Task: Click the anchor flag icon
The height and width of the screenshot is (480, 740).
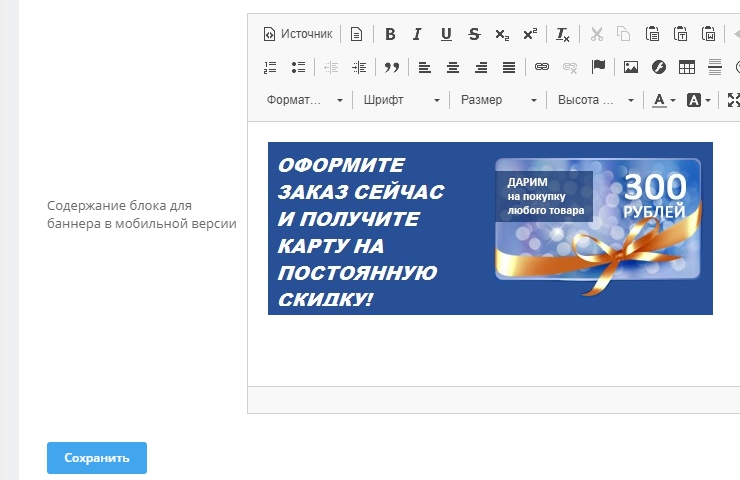Action: pyautogui.click(x=598, y=67)
